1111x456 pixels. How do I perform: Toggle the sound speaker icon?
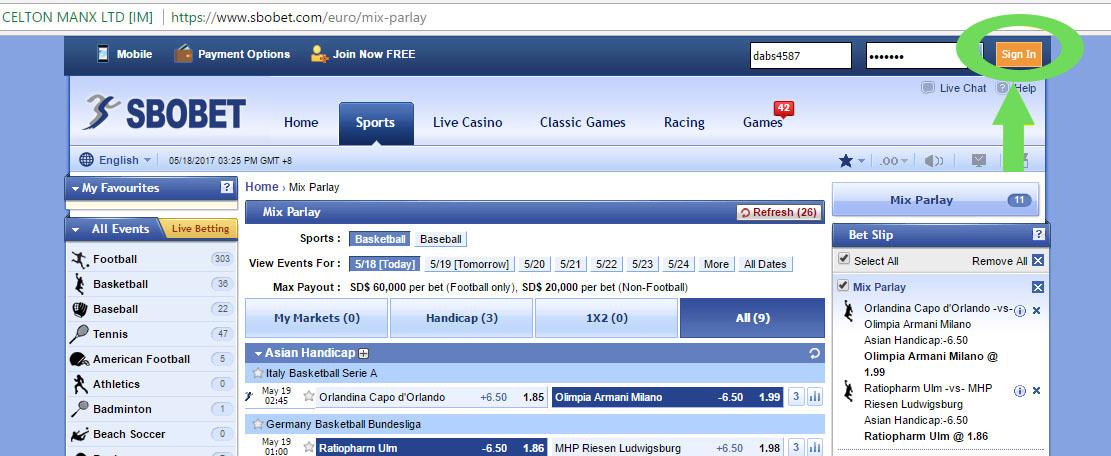pyautogui.click(x=934, y=161)
